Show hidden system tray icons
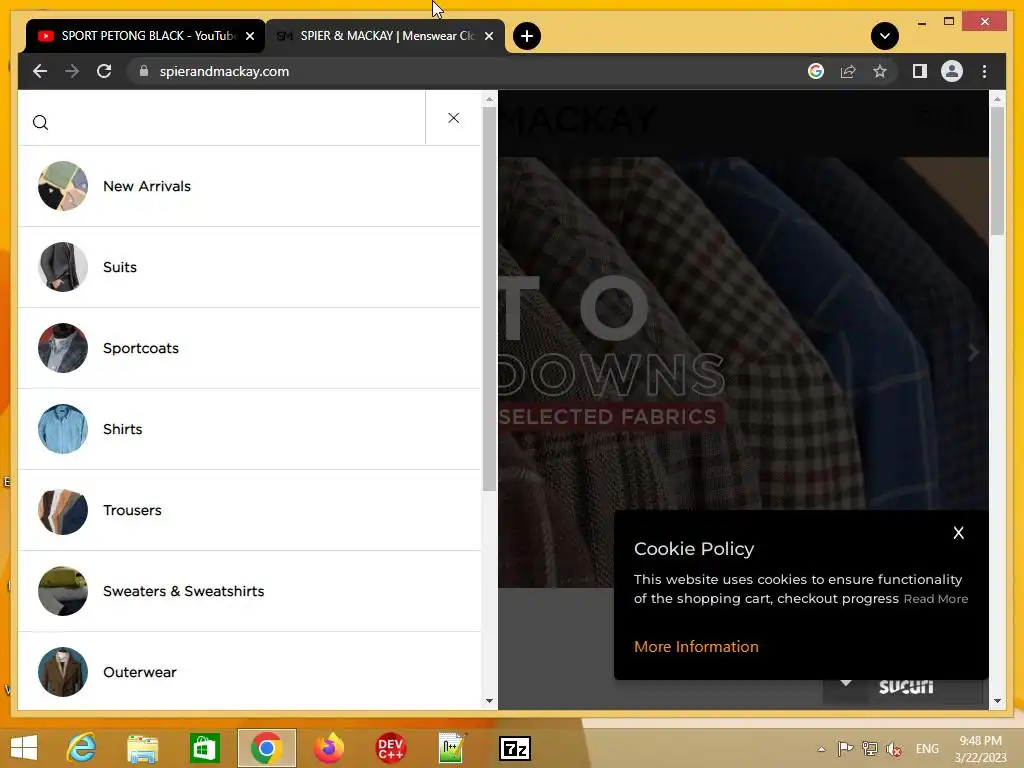This screenshot has height=768, width=1024. (x=822, y=749)
